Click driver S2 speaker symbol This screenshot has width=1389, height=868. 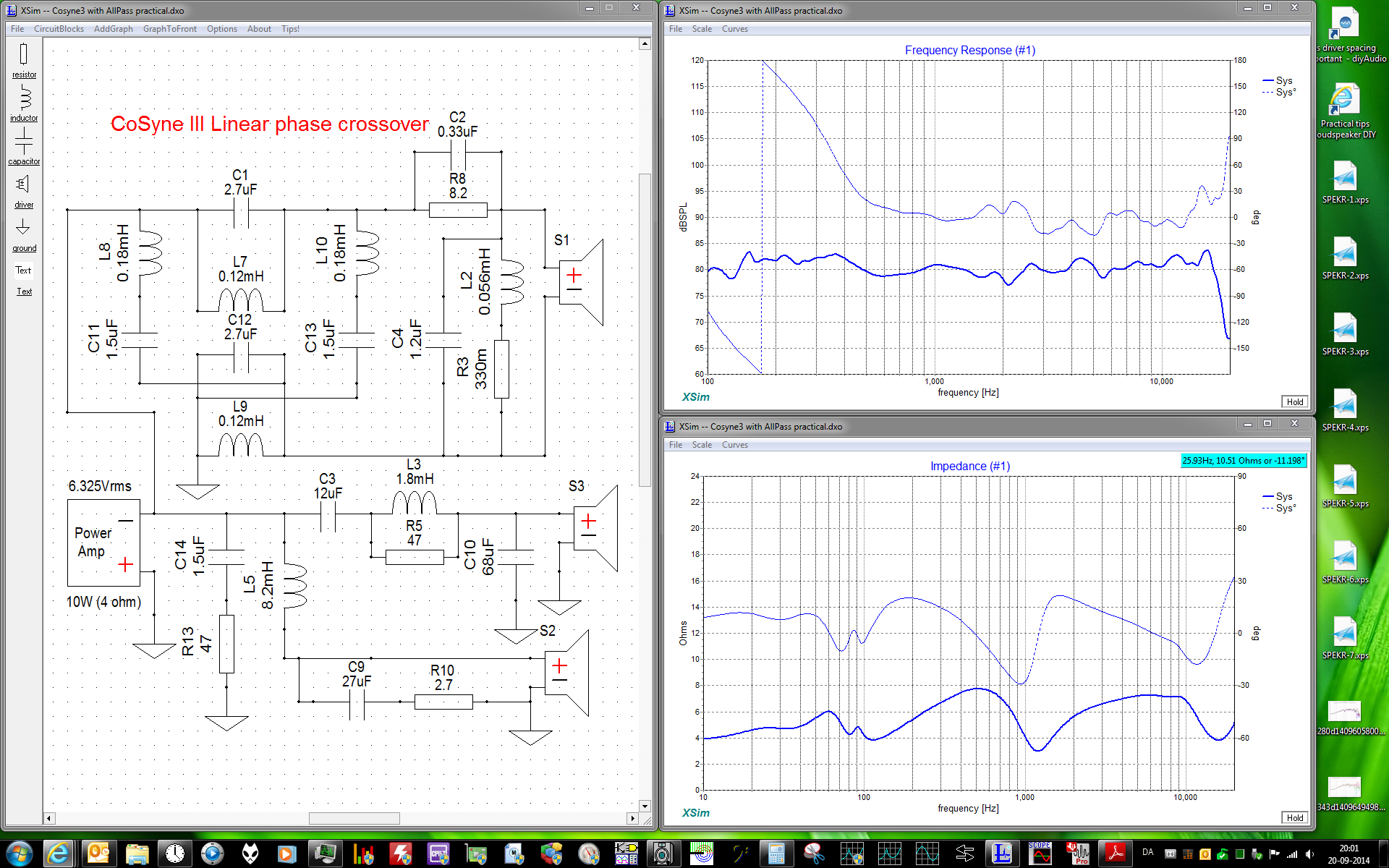(x=567, y=673)
